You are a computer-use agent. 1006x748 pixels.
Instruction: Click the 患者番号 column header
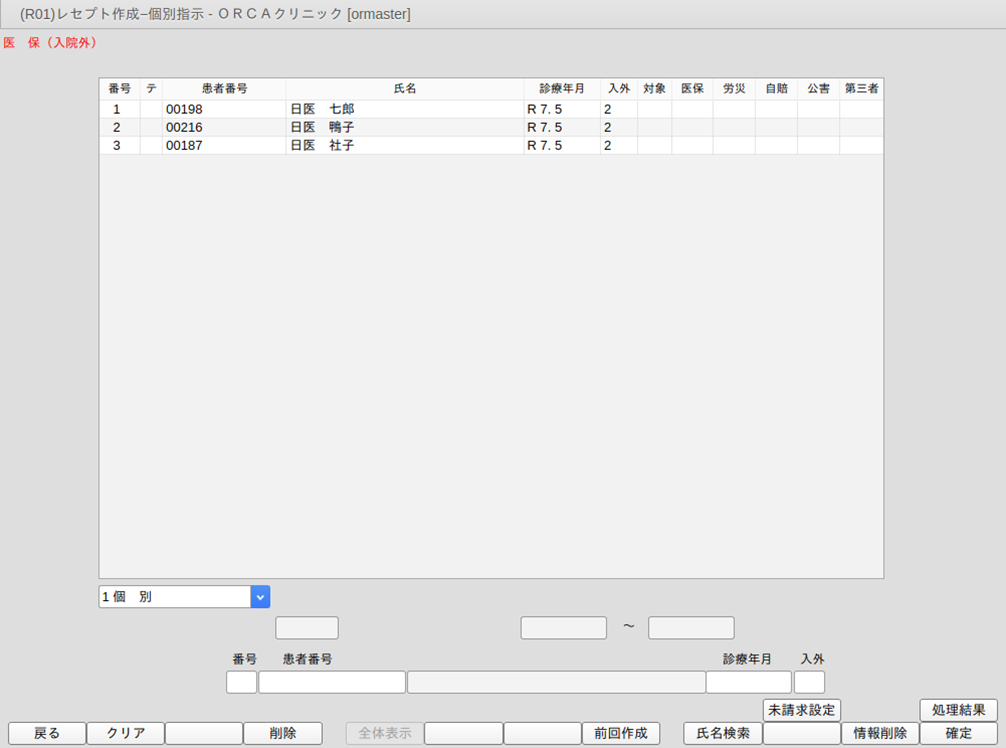[x=224, y=89]
